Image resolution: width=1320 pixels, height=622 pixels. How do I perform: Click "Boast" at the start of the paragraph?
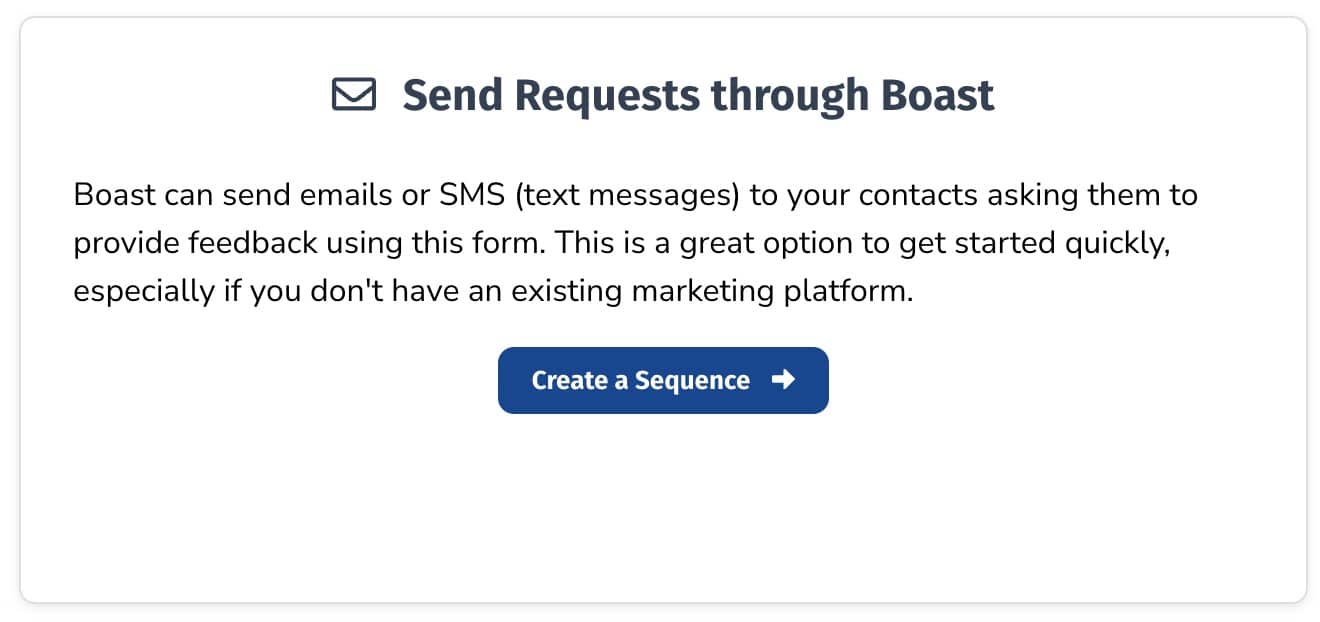tap(112, 194)
